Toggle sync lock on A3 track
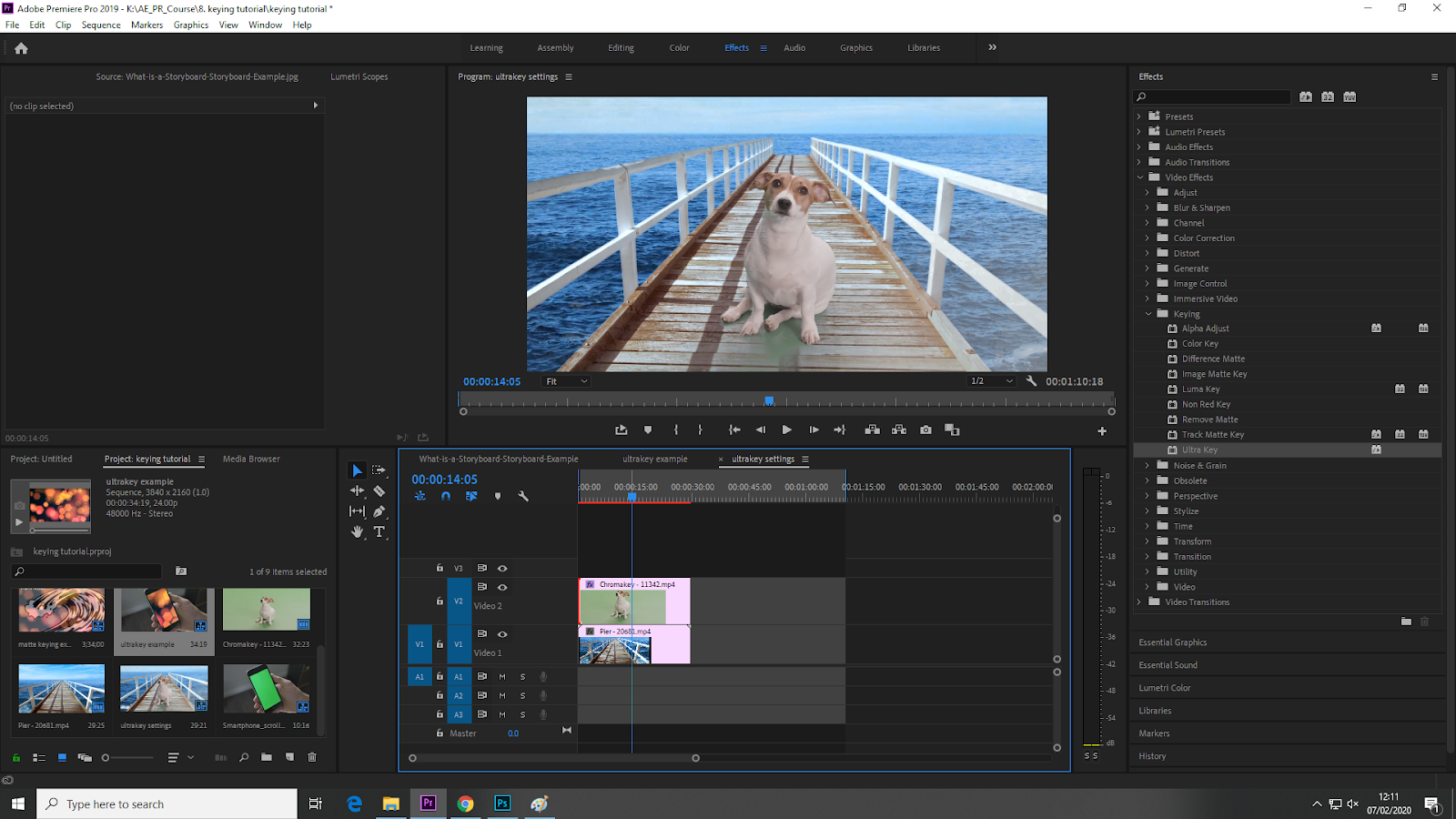The width and height of the screenshot is (1456, 819). point(482,714)
